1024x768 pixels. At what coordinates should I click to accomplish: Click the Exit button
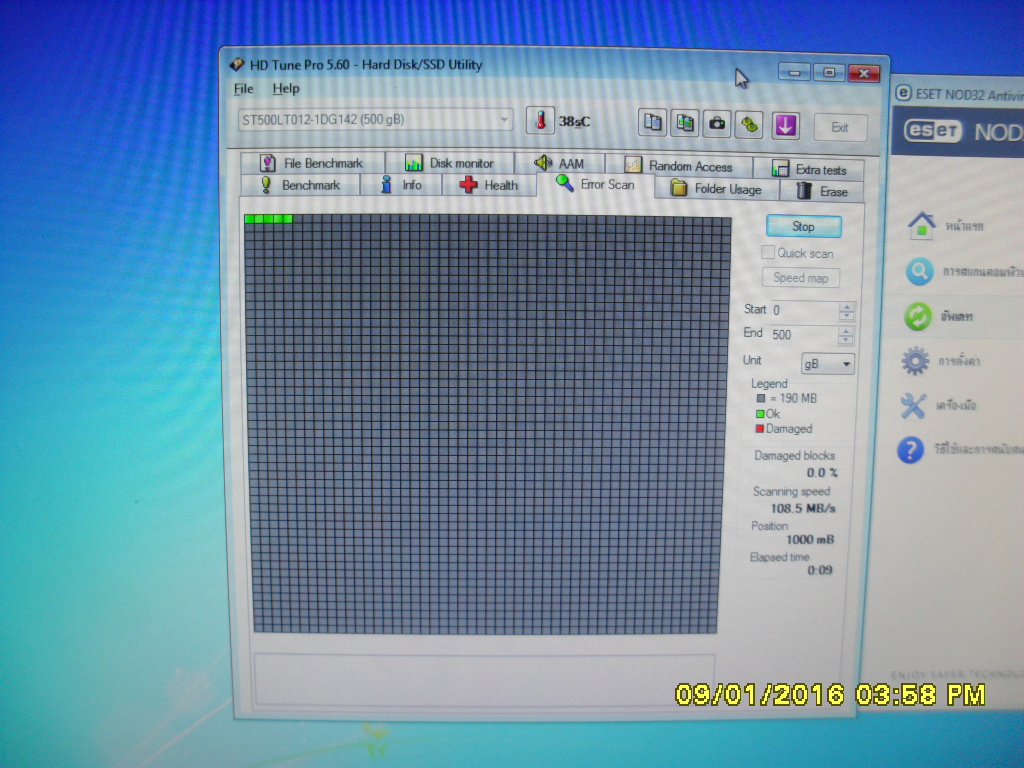coord(840,127)
